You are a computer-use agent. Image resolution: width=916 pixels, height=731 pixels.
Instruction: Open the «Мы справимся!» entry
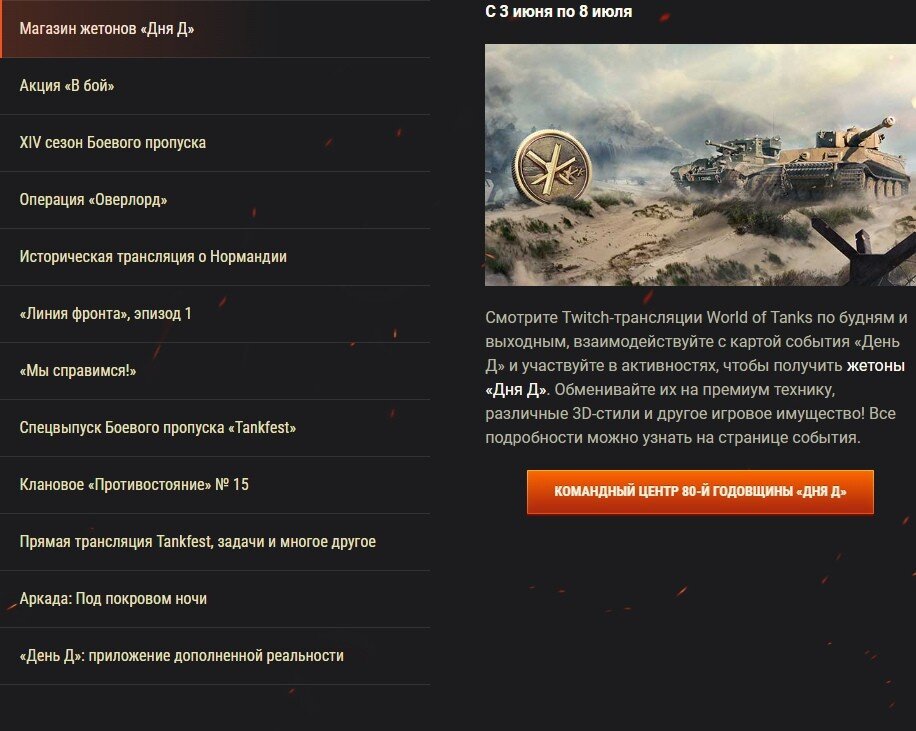(x=215, y=371)
